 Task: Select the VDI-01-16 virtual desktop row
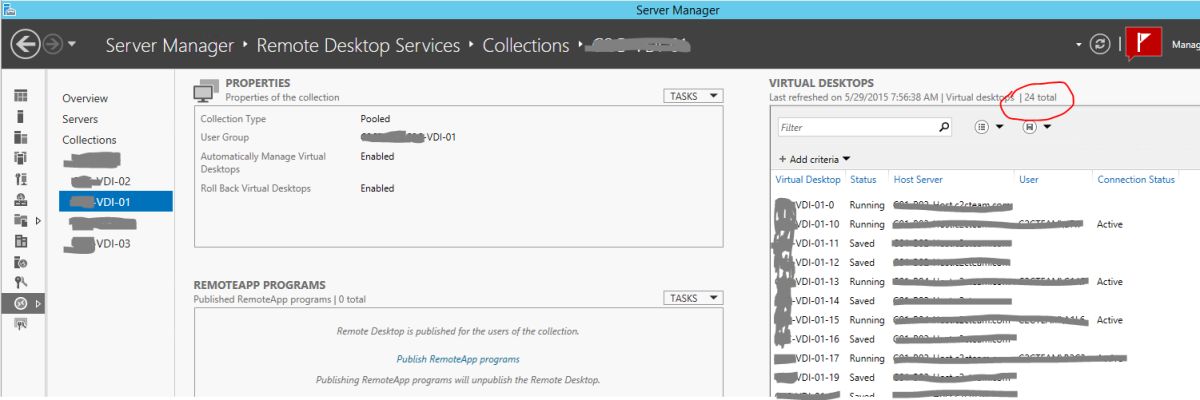tap(985, 339)
